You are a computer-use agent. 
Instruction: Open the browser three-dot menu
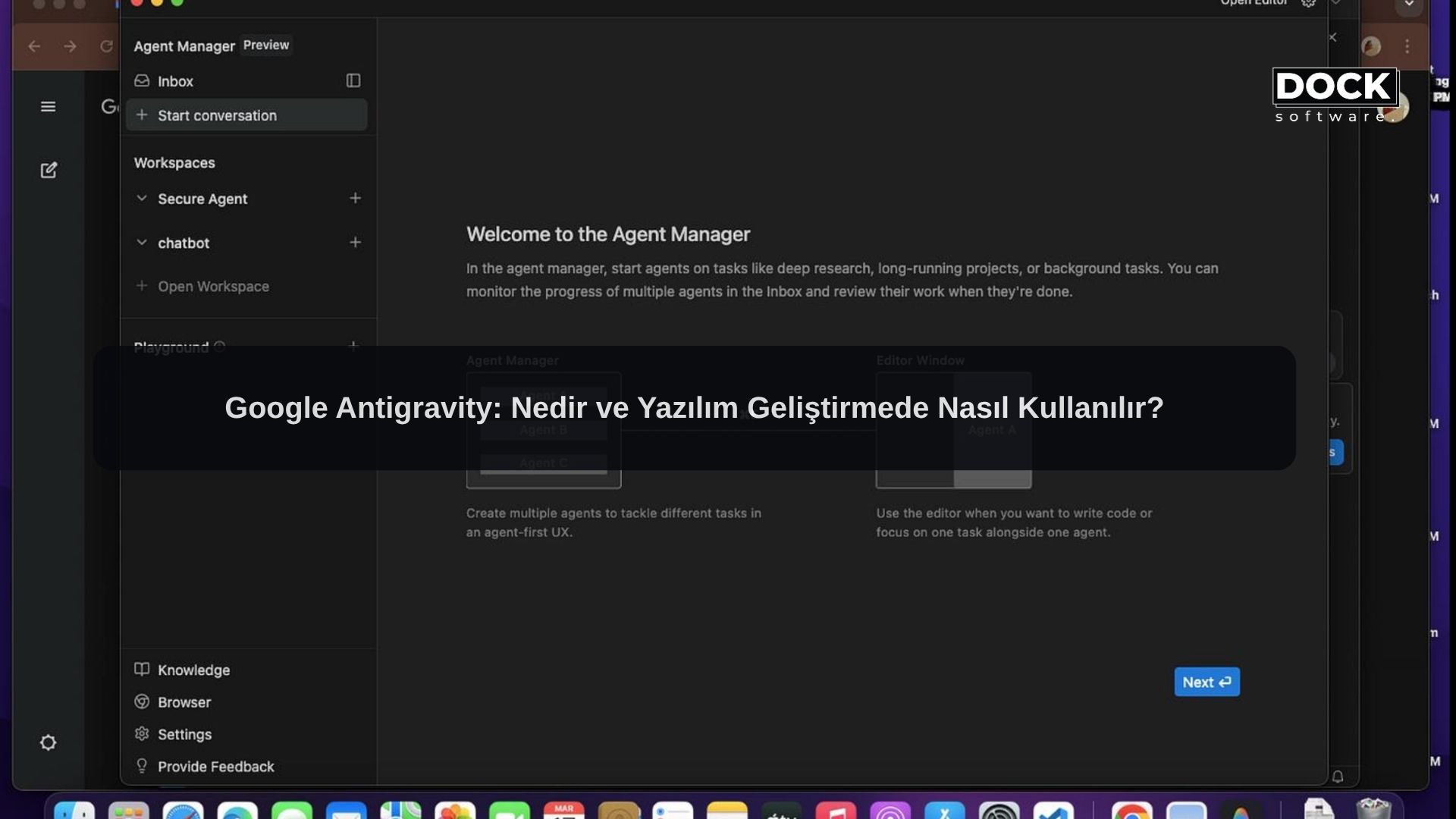click(1407, 46)
